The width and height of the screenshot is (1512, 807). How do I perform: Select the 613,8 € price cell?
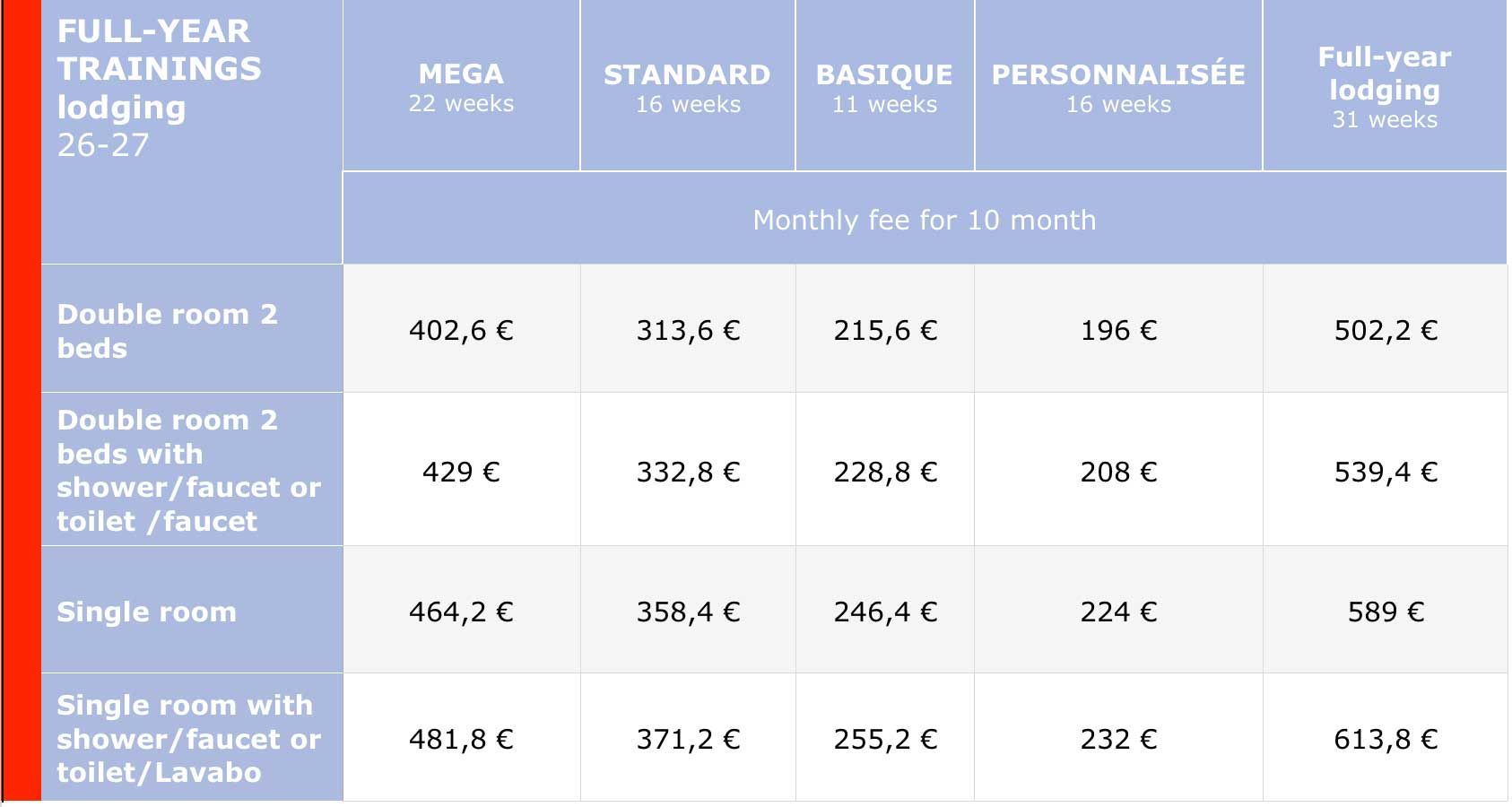tap(1385, 738)
